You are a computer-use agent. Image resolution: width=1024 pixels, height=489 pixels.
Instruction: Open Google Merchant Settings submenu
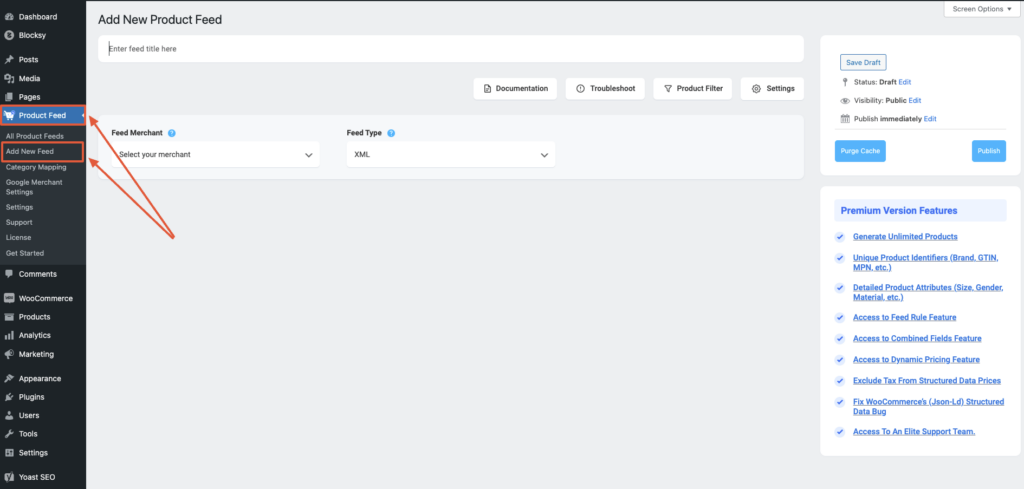tap(34, 187)
